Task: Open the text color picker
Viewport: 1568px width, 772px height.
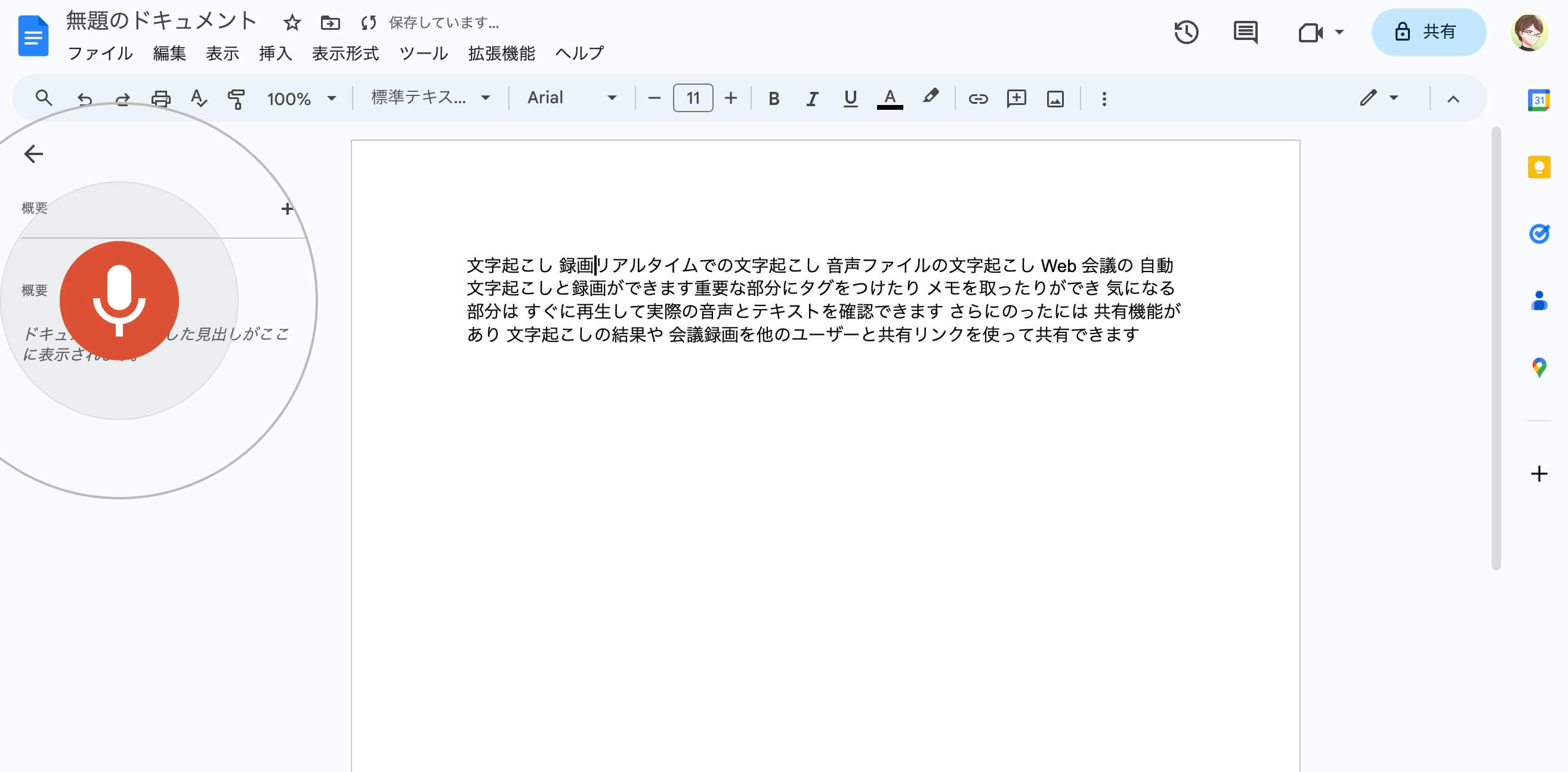Action: tap(889, 98)
